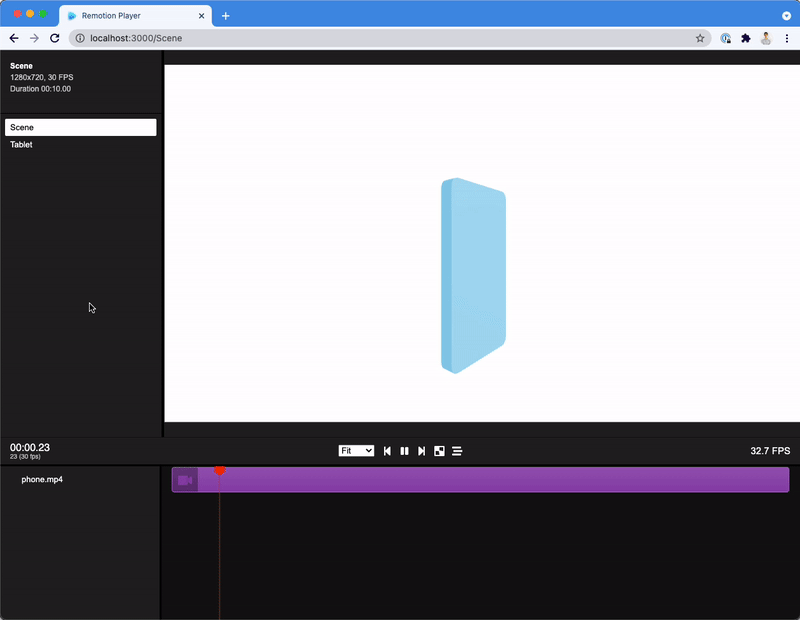
Task: Open a new browser tab
Action: (x=226, y=16)
